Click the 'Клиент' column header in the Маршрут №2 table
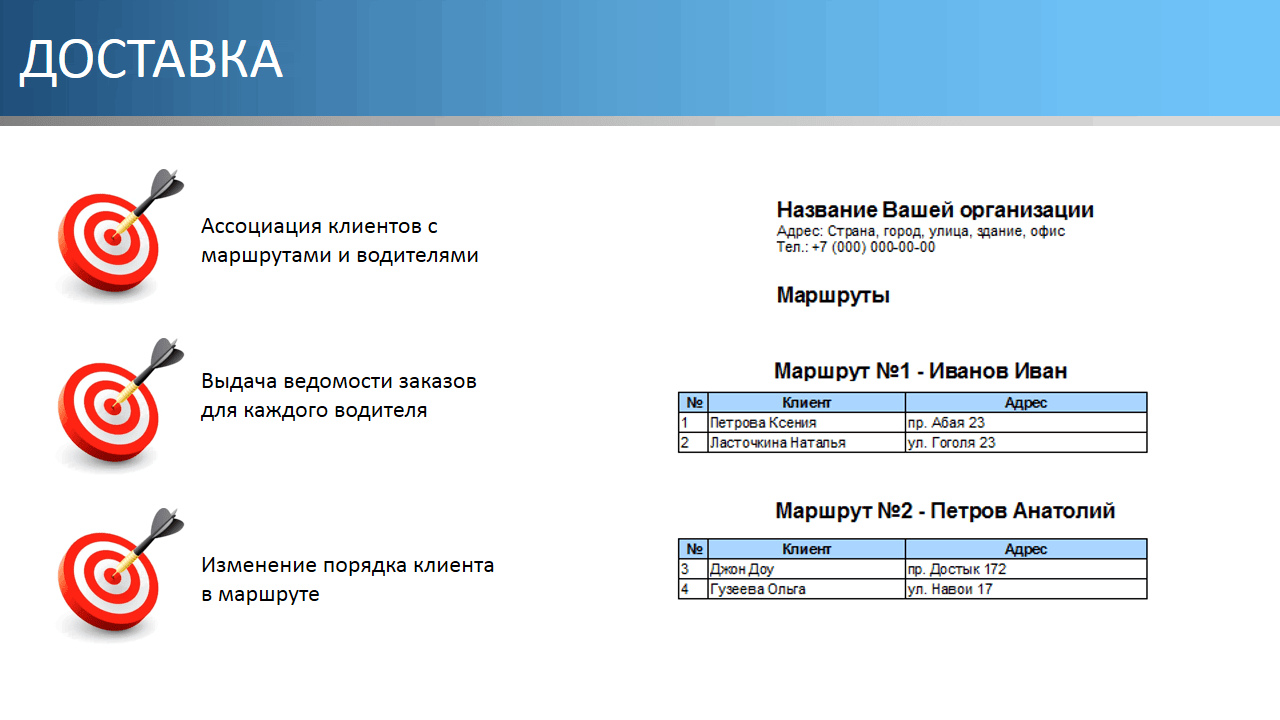The width and height of the screenshot is (1280, 720). point(807,549)
